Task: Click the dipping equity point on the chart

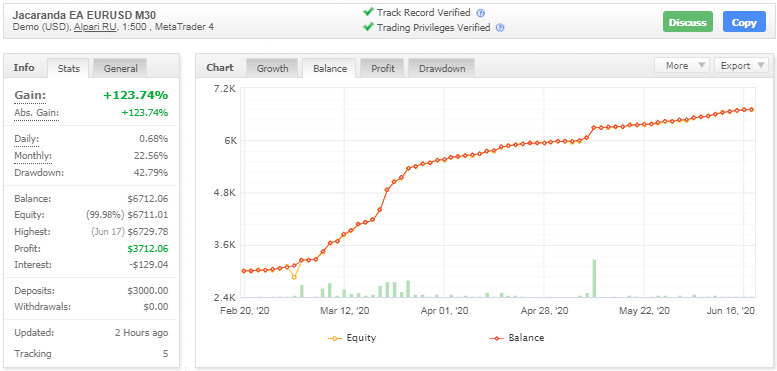Action: 294,277
